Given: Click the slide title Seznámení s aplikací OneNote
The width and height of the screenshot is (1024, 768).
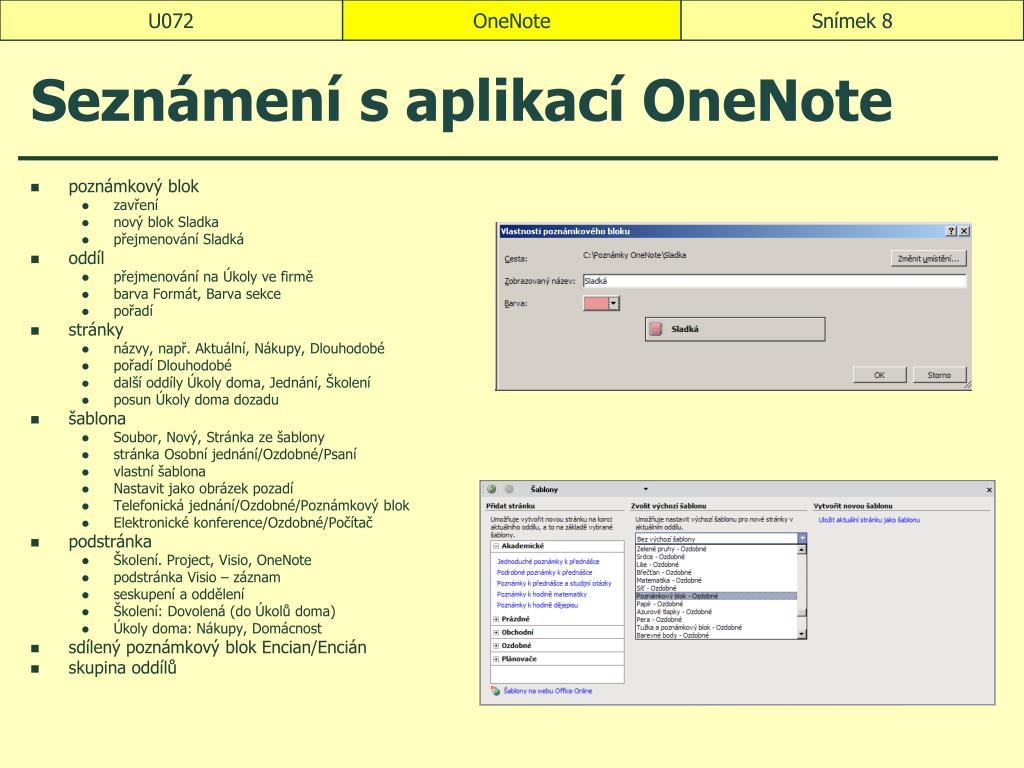Looking at the screenshot, I should click(x=461, y=101).
